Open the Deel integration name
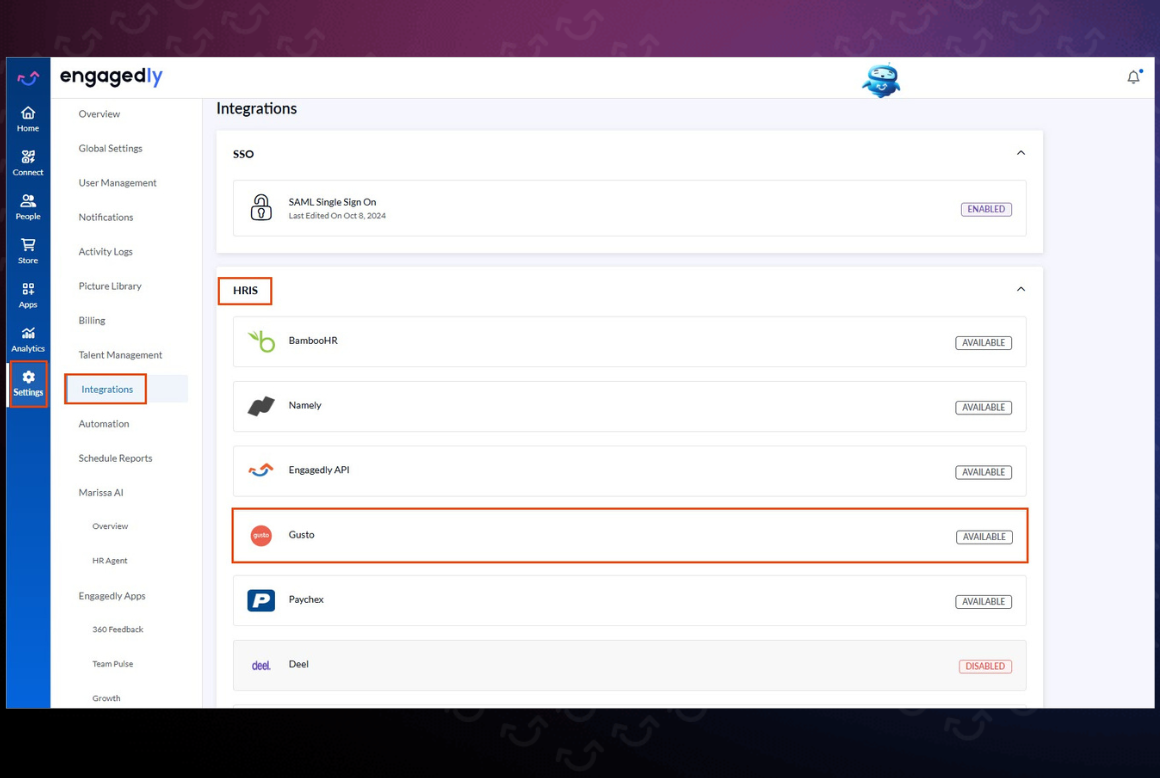 click(298, 664)
